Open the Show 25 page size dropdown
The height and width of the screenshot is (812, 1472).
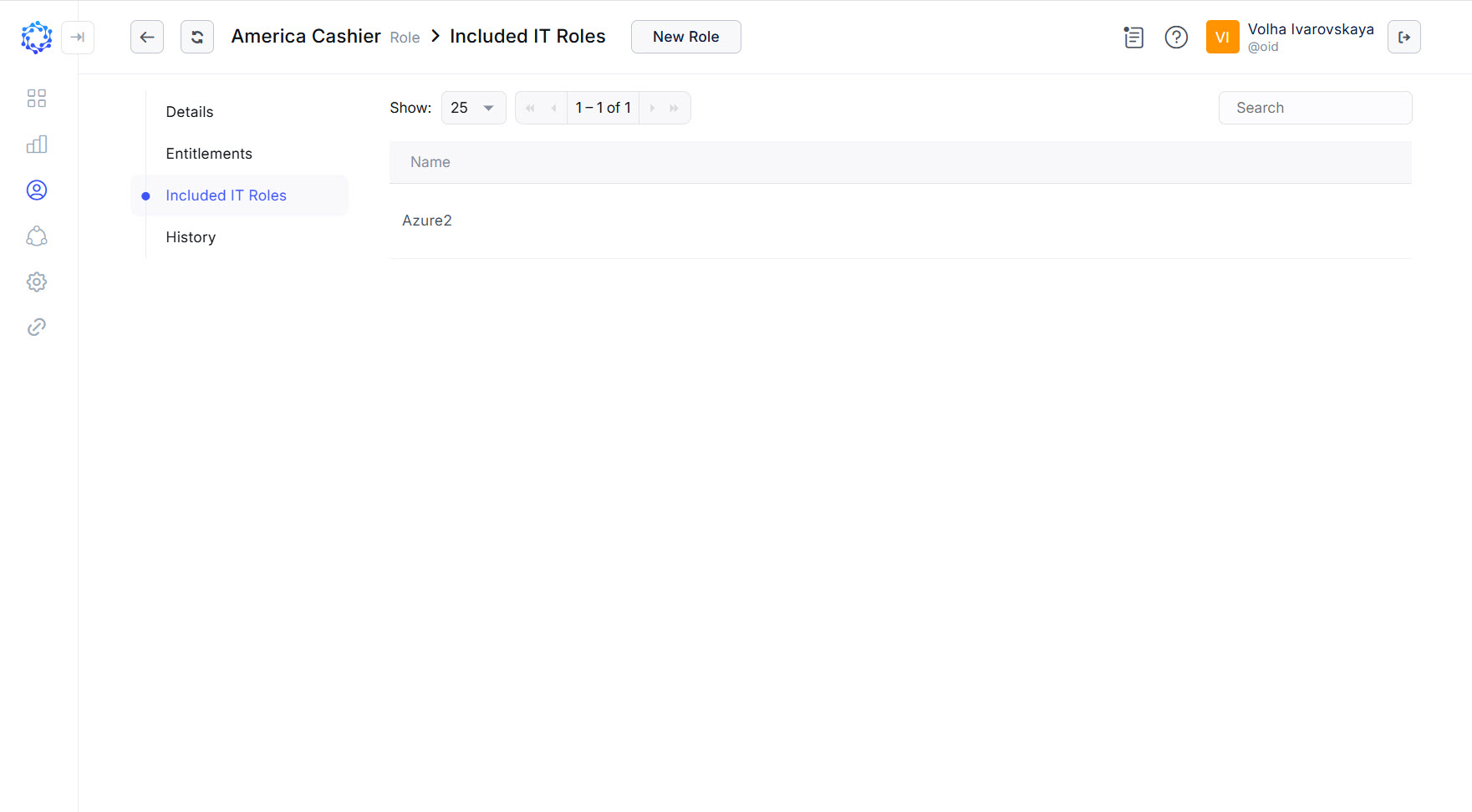[473, 108]
